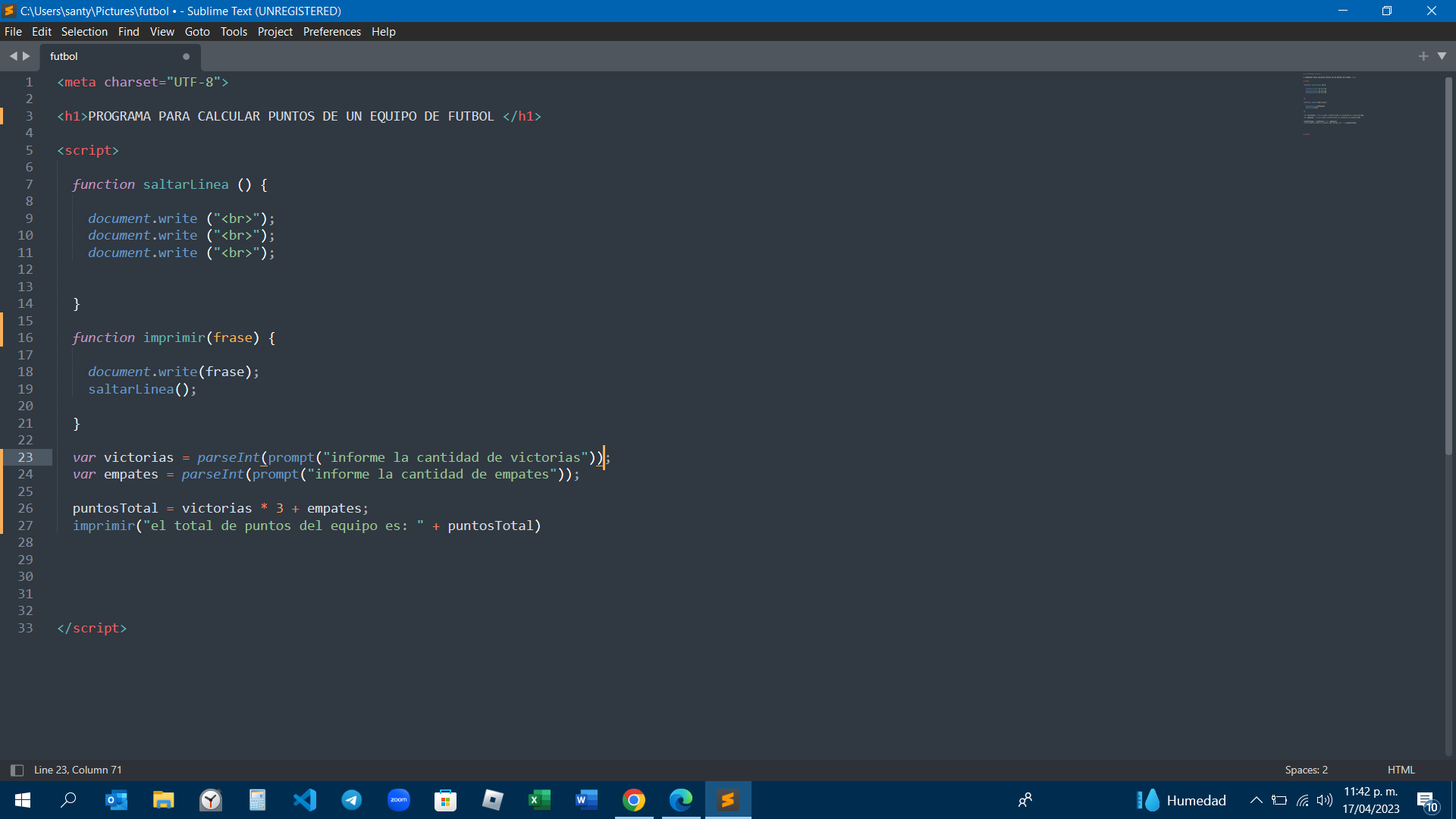Click the saltarLinea function name on line 7
Image resolution: width=1456 pixels, height=819 pixels.
click(x=186, y=184)
